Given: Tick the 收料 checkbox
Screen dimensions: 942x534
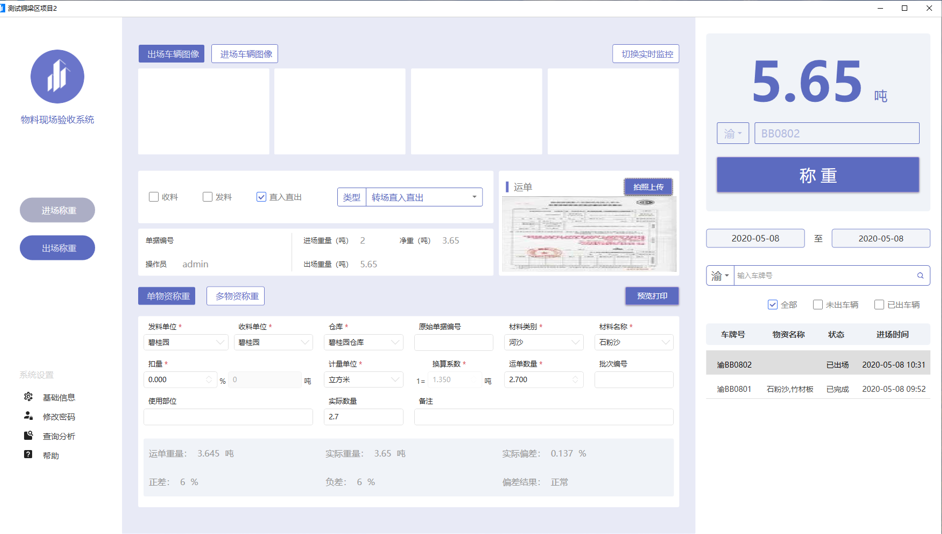Looking at the screenshot, I should (x=154, y=197).
